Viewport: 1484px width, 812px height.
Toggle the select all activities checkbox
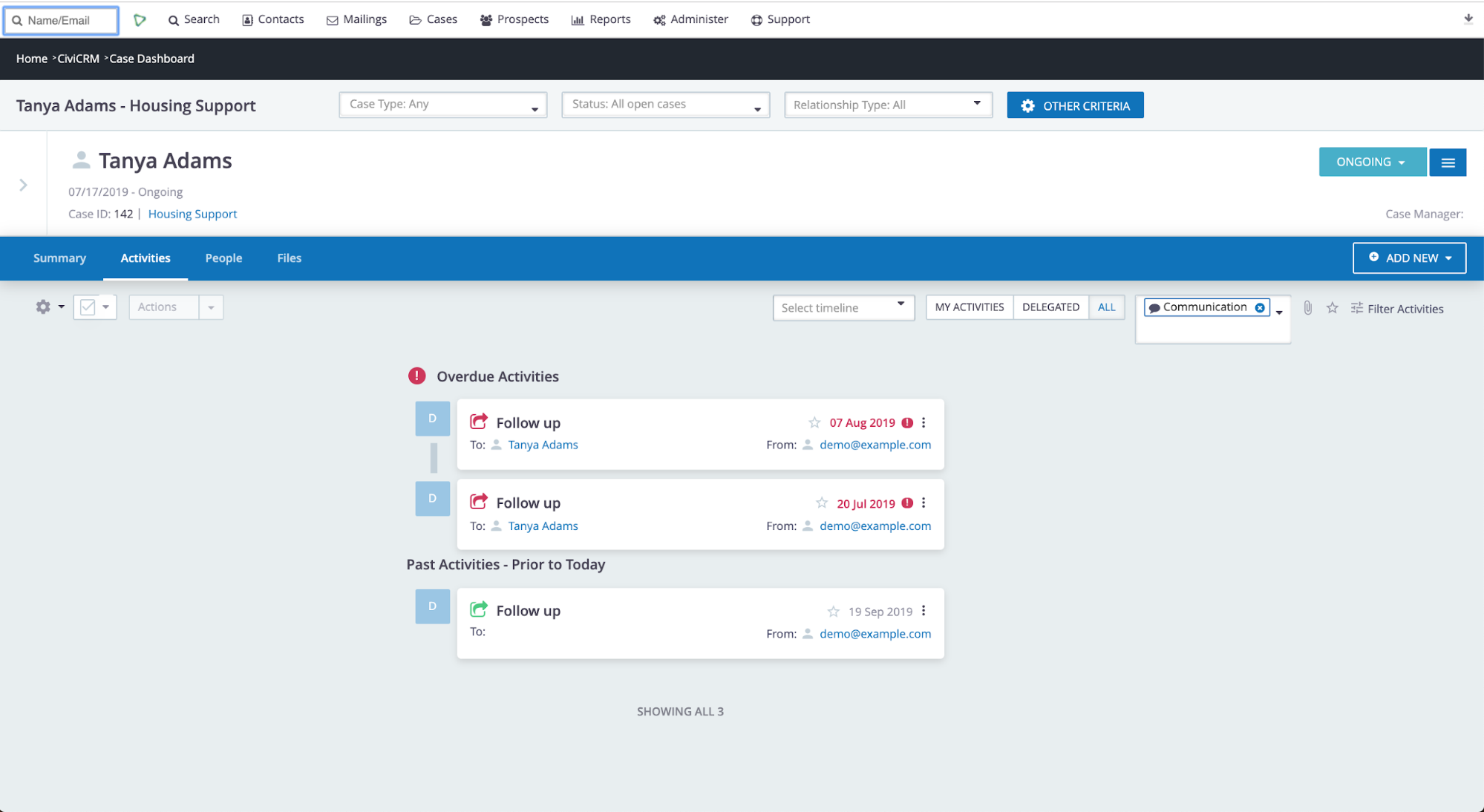coord(88,307)
